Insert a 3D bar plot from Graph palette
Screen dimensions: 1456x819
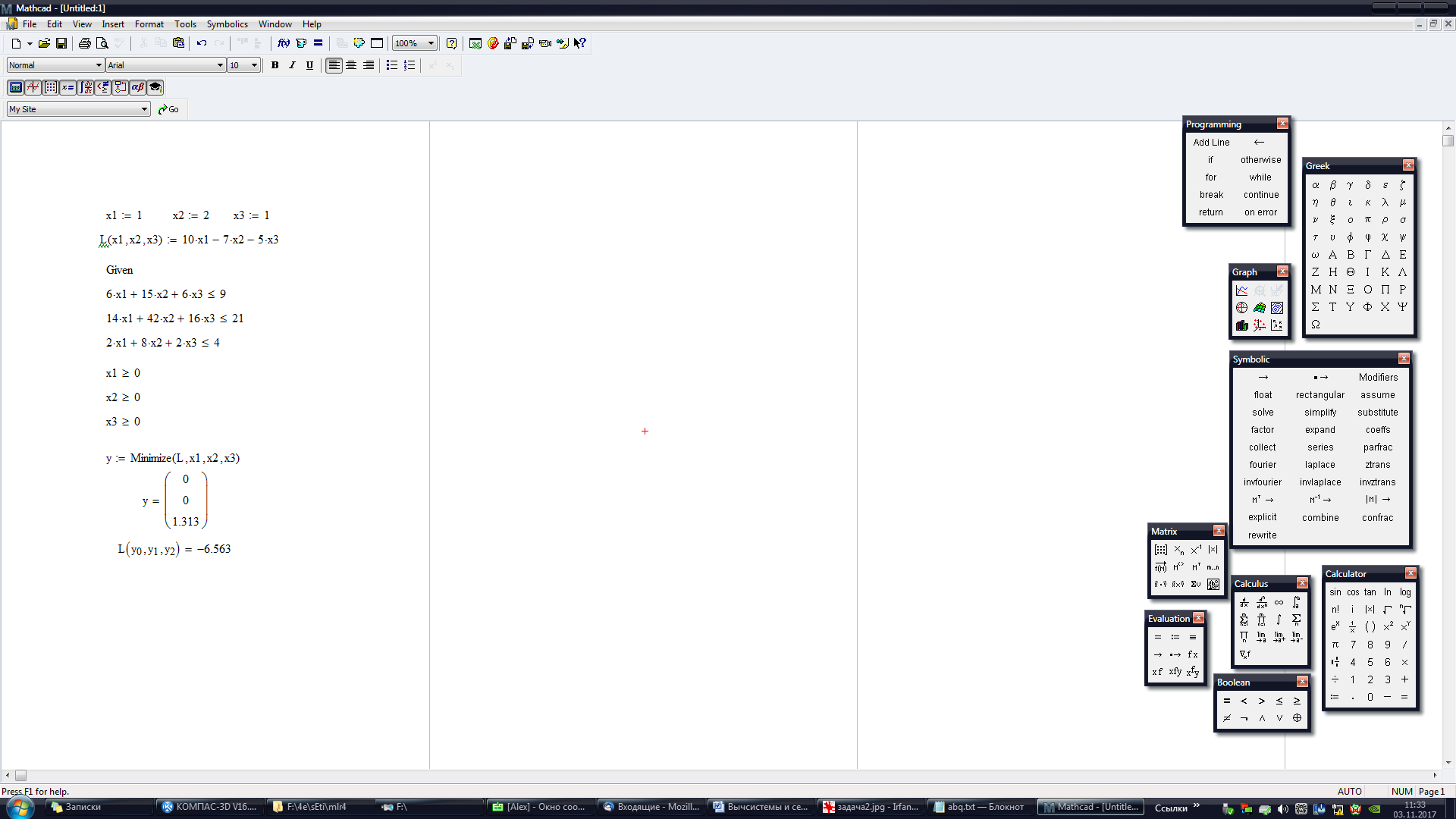click(1241, 325)
